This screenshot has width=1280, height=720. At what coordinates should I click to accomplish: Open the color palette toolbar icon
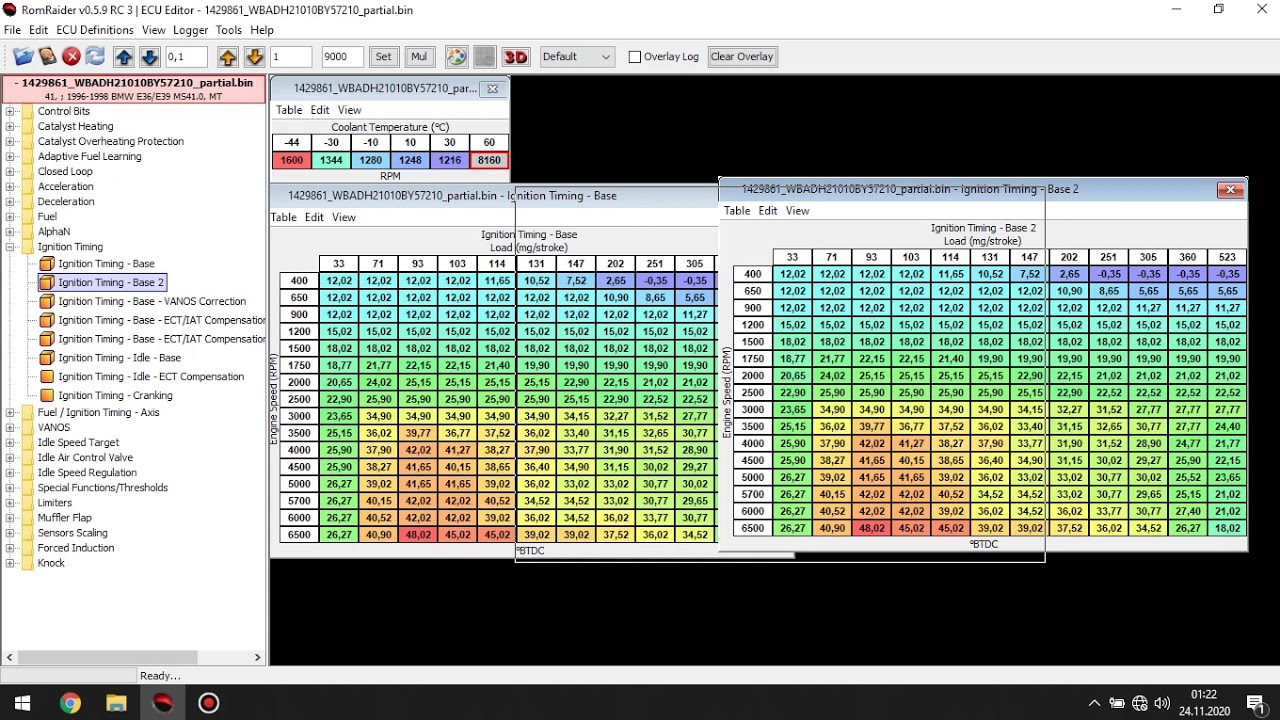coord(456,57)
